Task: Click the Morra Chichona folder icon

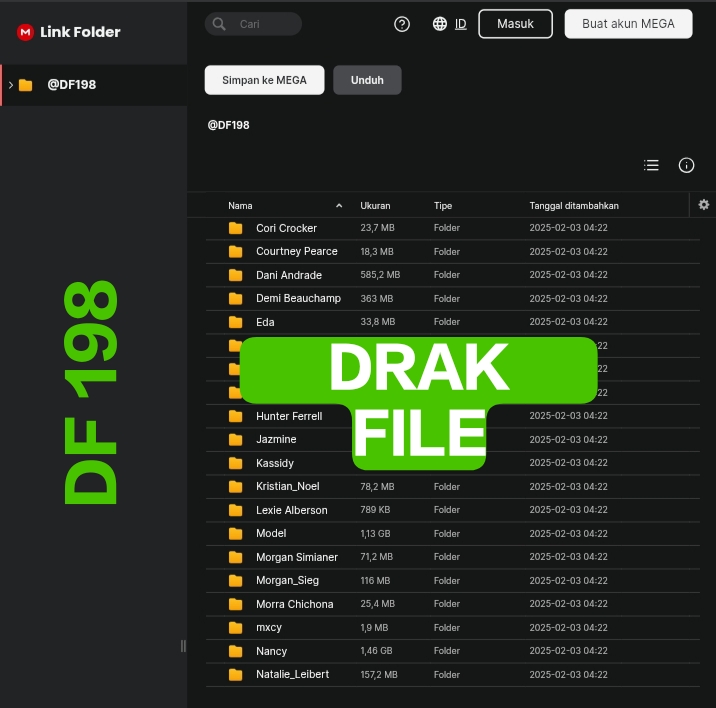Action: [236, 604]
